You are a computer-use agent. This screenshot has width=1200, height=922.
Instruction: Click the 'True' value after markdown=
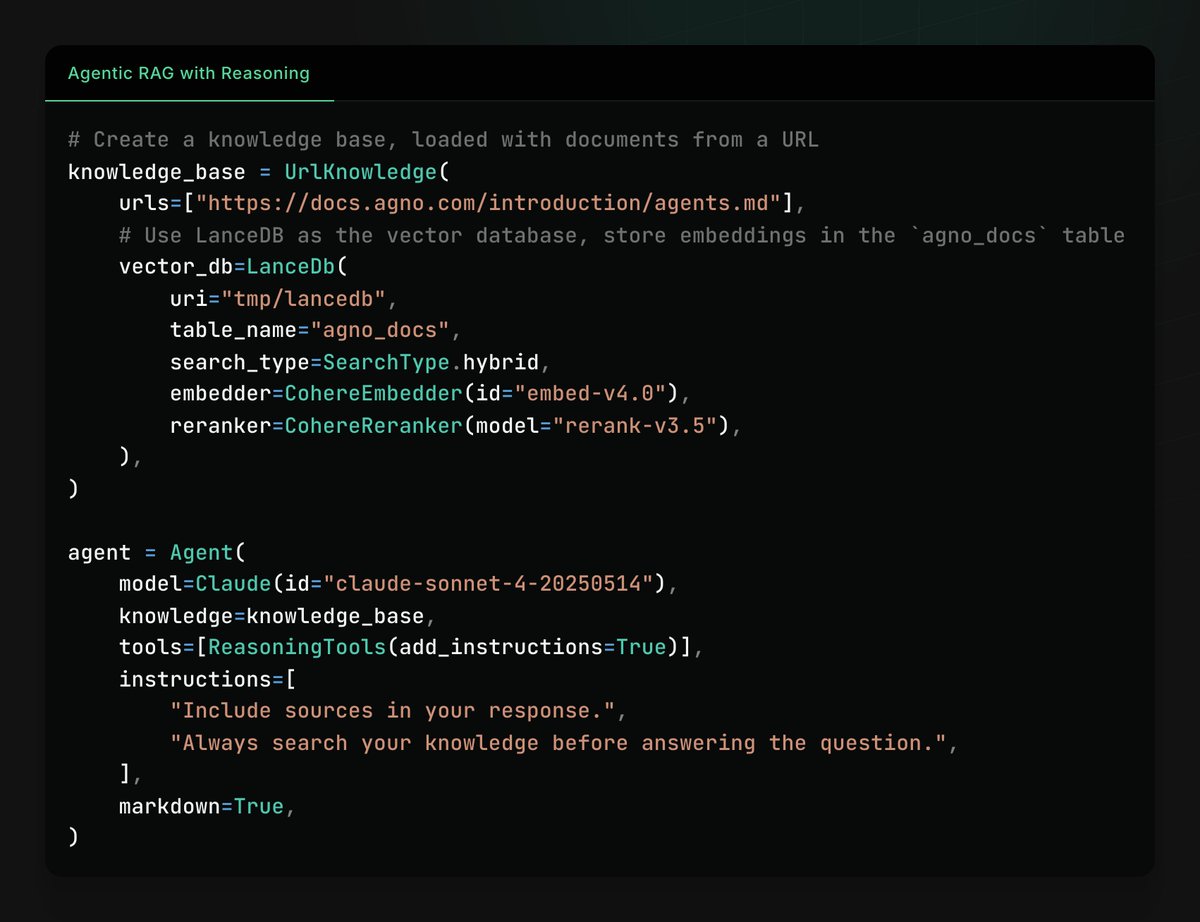click(259, 806)
